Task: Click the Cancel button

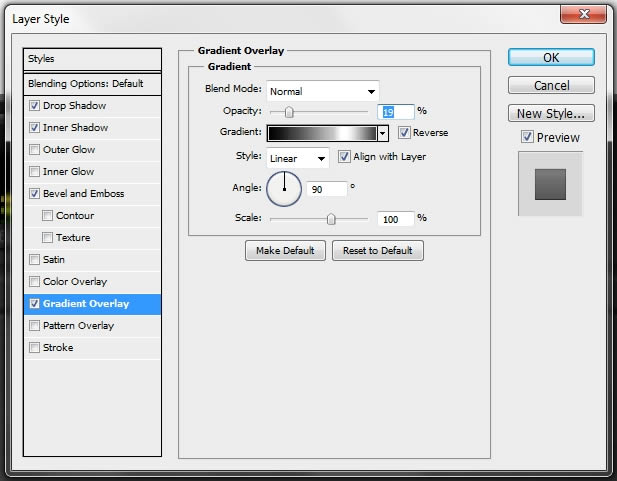Action: click(x=551, y=85)
